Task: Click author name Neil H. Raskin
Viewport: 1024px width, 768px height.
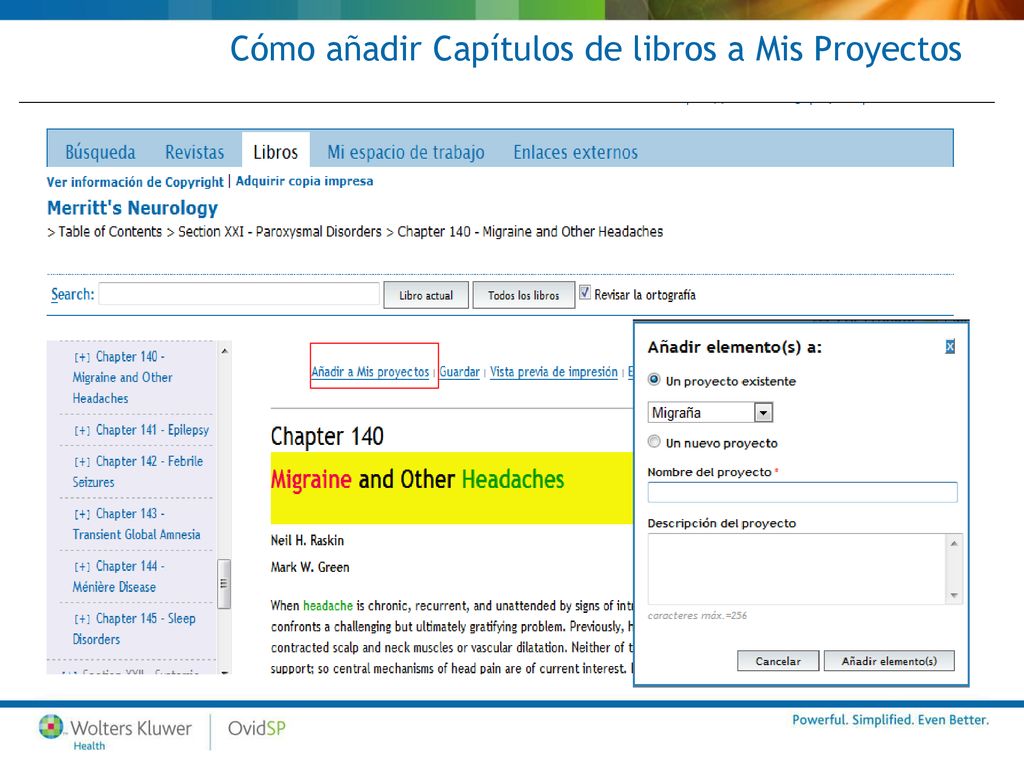Action: pos(307,540)
